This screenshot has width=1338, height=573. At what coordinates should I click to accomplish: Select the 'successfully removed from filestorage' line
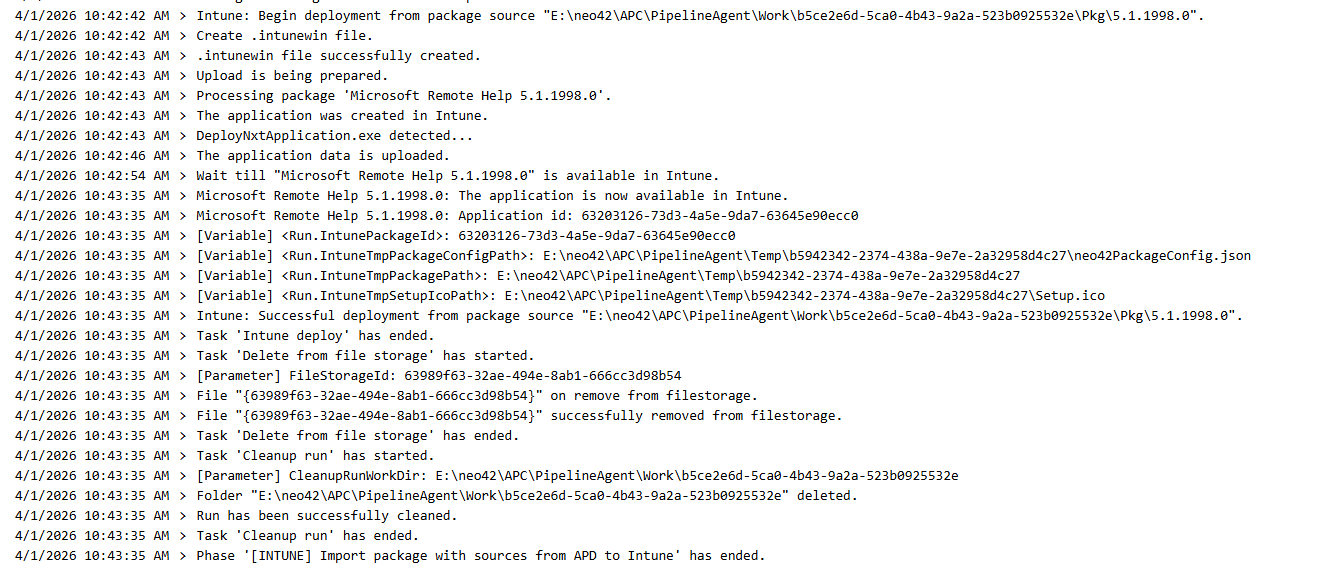coord(519,416)
